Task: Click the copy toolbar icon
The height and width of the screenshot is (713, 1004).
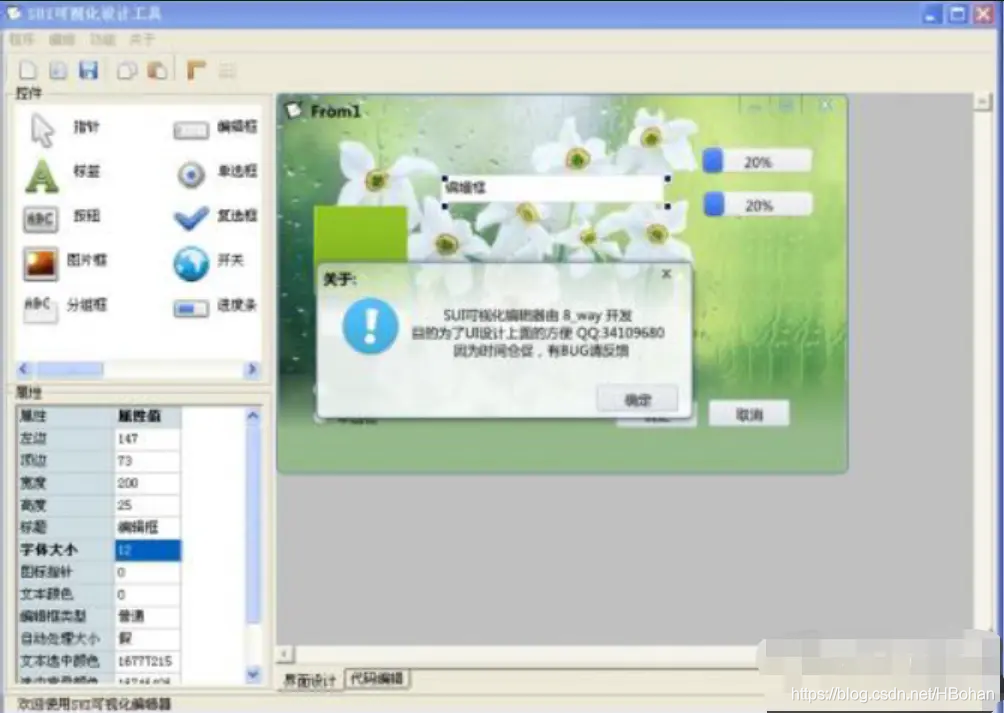Action: [127, 70]
